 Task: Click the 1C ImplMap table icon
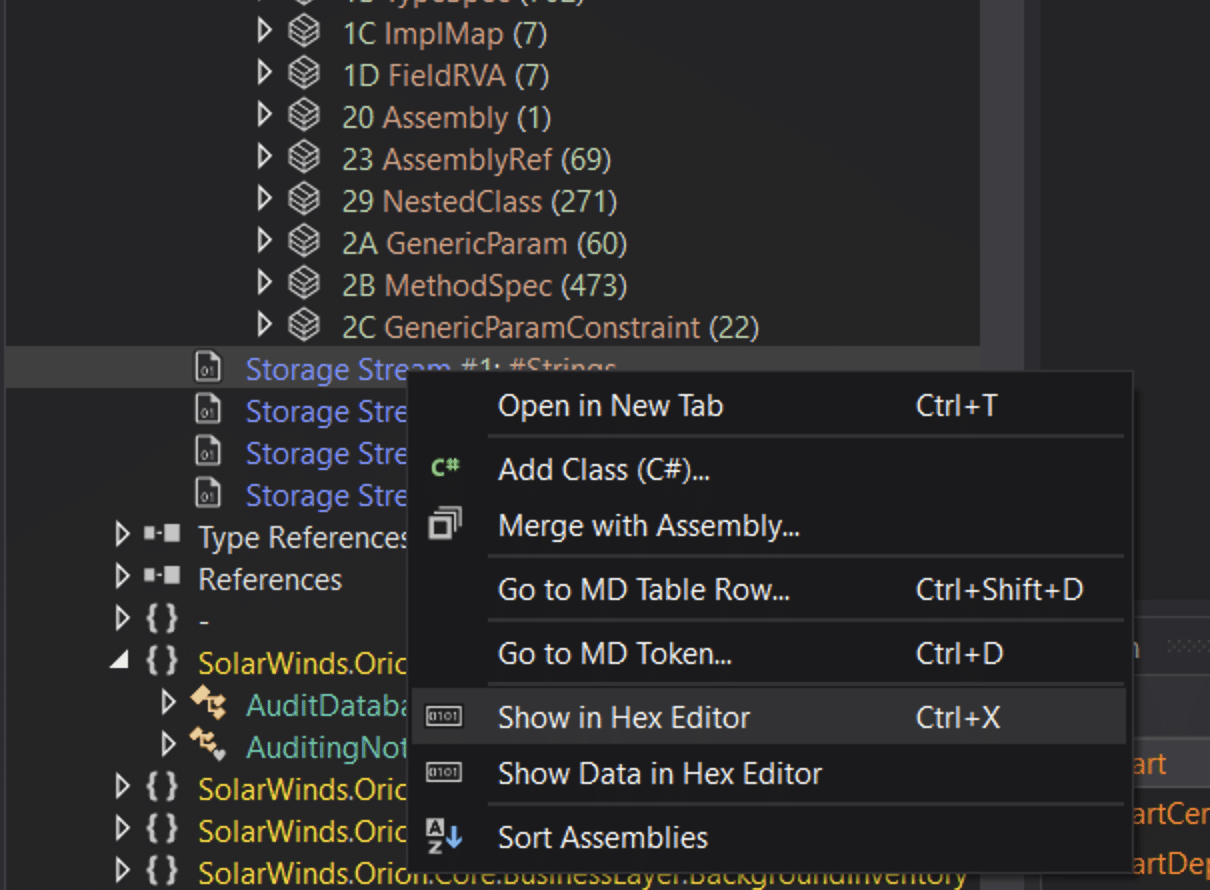tap(304, 33)
